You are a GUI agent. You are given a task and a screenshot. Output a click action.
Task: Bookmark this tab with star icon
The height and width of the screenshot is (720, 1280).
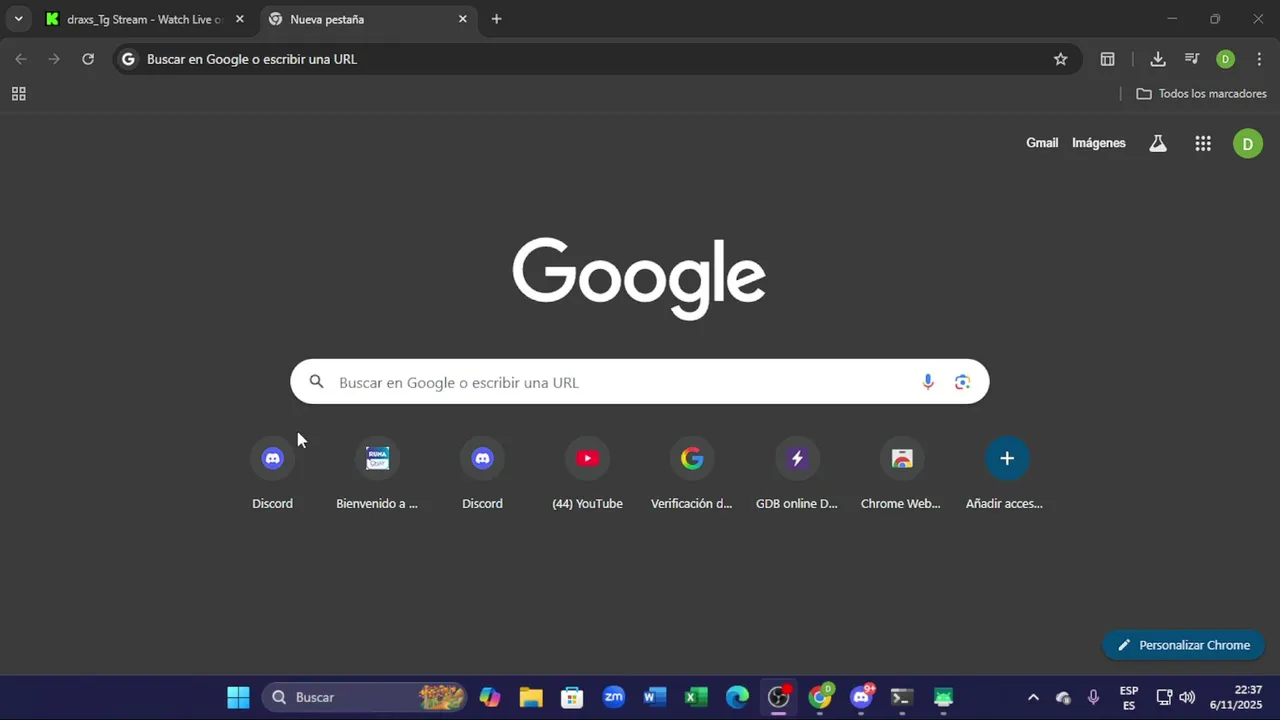1061,59
